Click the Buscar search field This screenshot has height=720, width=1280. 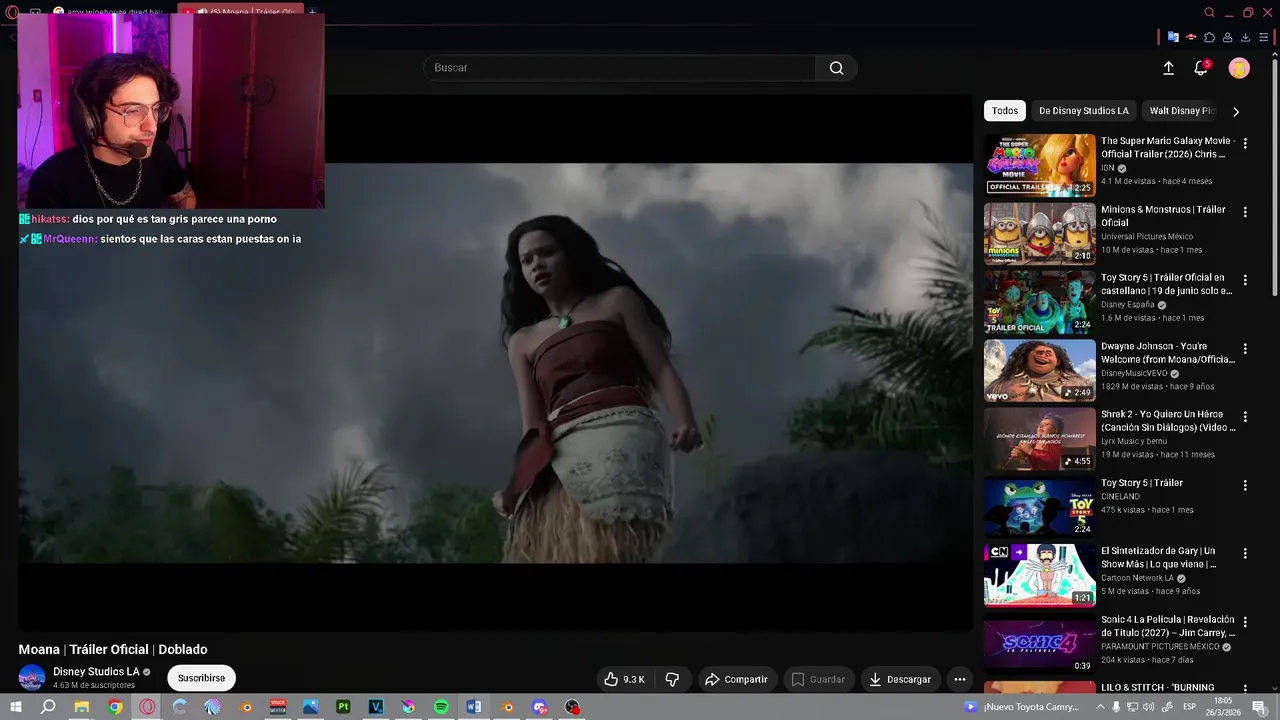(620, 68)
